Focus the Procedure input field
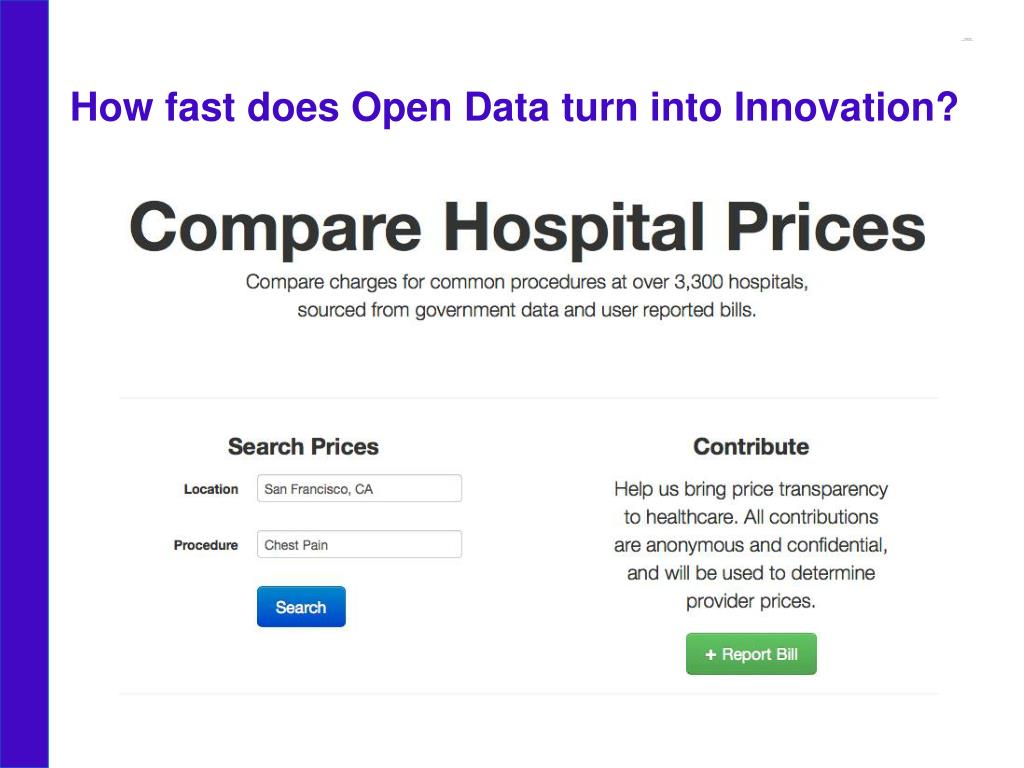The width and height of the screenshot is (1024, 768). (x=359, y=545)
